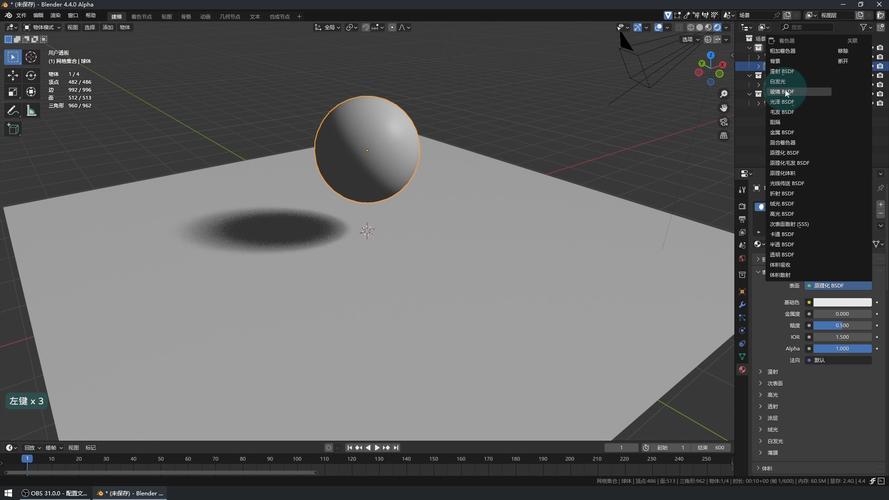Choose 玻璃 BSDF from shader list
The image size is (889, 500).
pyautogui.click(x=799, y=91)
